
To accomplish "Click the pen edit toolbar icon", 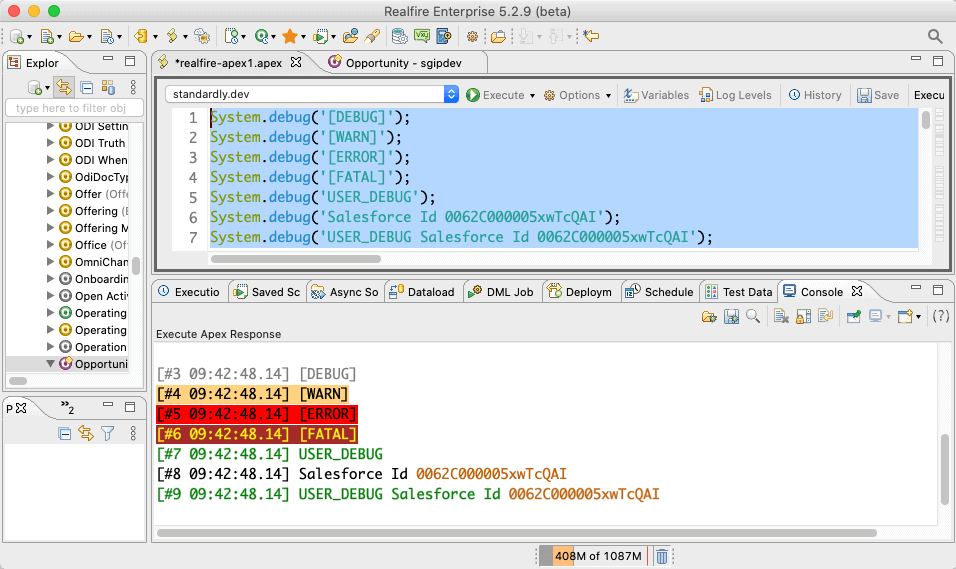I will tap(372, 37).
